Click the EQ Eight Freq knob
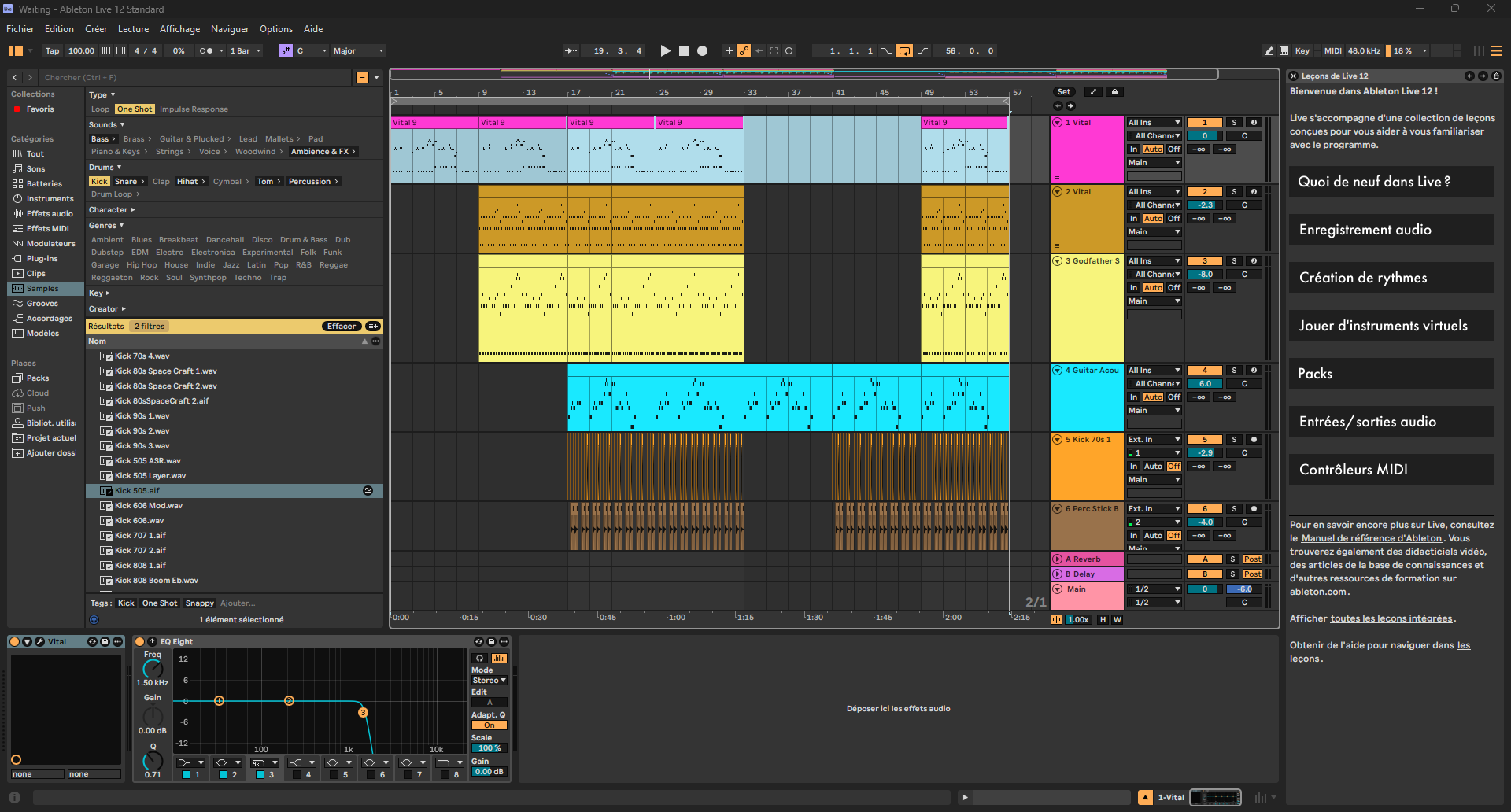Screen dimensions: 1511x812 pos(153,669)
